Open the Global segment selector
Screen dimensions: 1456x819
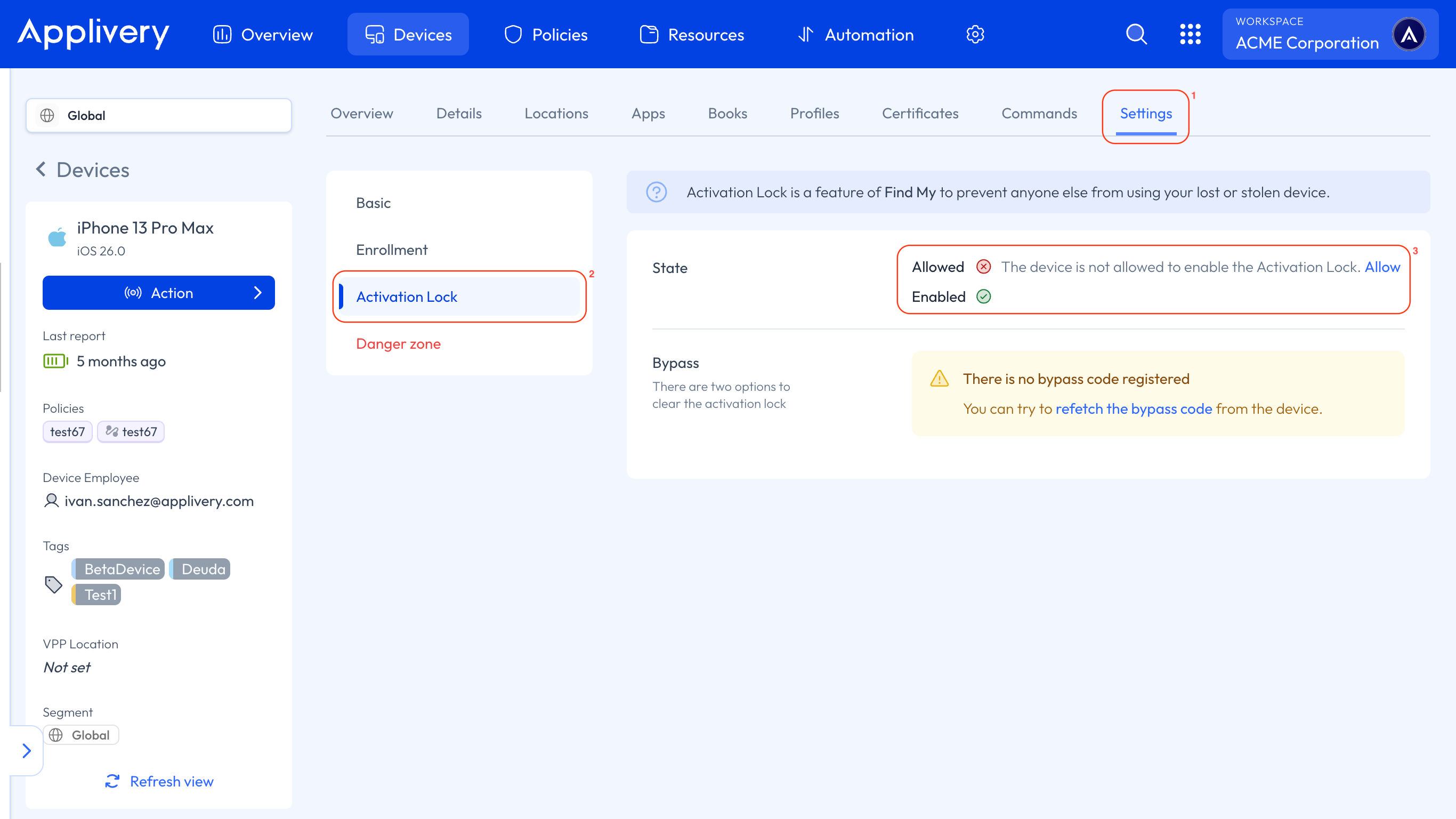click(159, 115)
